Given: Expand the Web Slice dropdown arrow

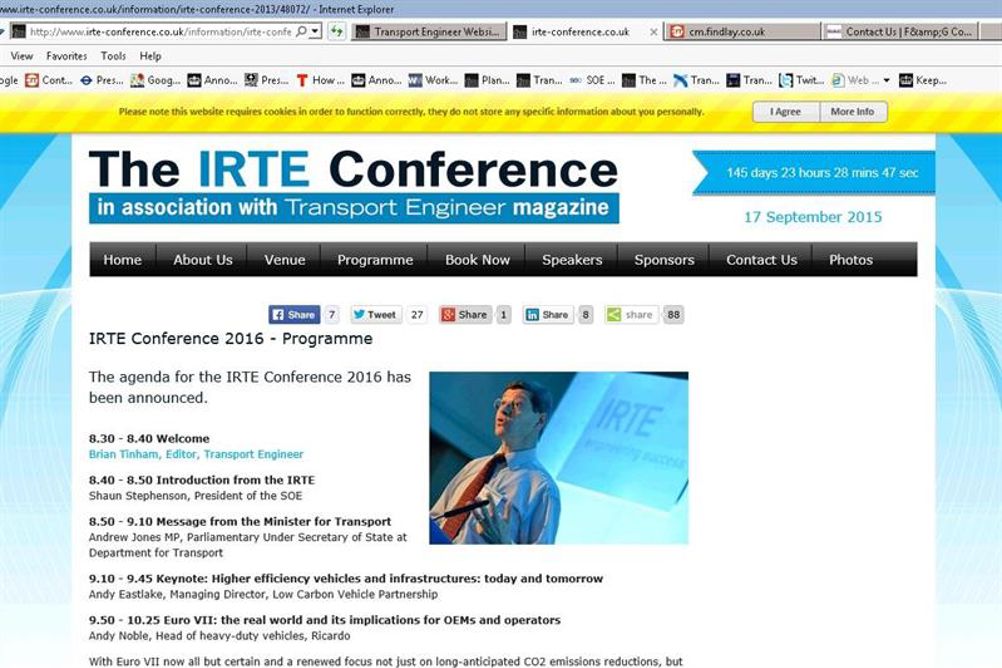Looking at the screenshot, I should click(886, 81).
